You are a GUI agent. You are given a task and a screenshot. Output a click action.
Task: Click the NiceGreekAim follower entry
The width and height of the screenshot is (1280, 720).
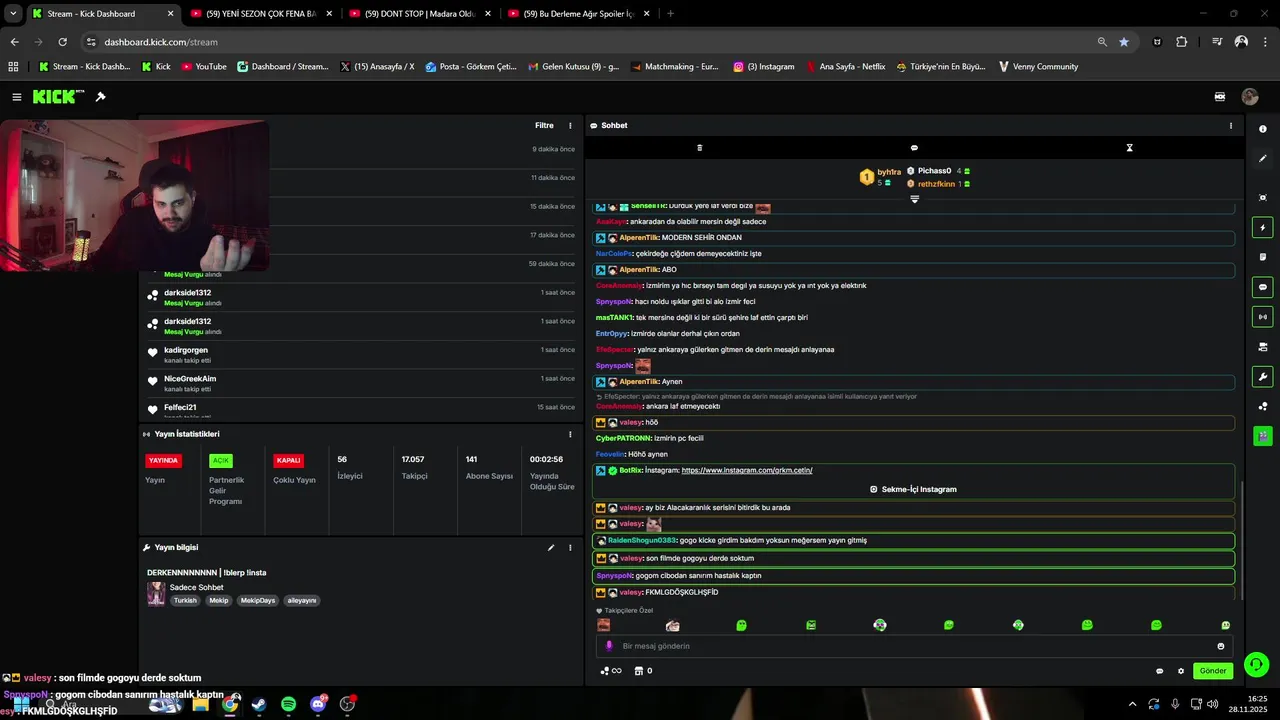[190, 379]
